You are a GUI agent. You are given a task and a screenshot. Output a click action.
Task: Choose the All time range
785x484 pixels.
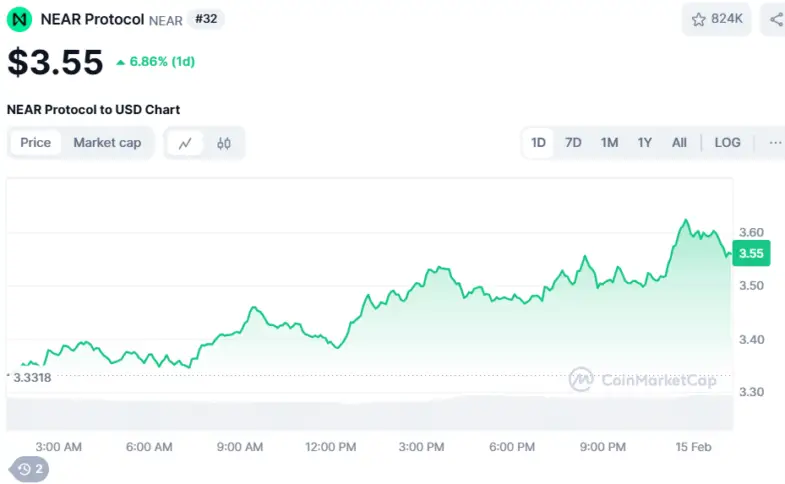coord(679,143)
